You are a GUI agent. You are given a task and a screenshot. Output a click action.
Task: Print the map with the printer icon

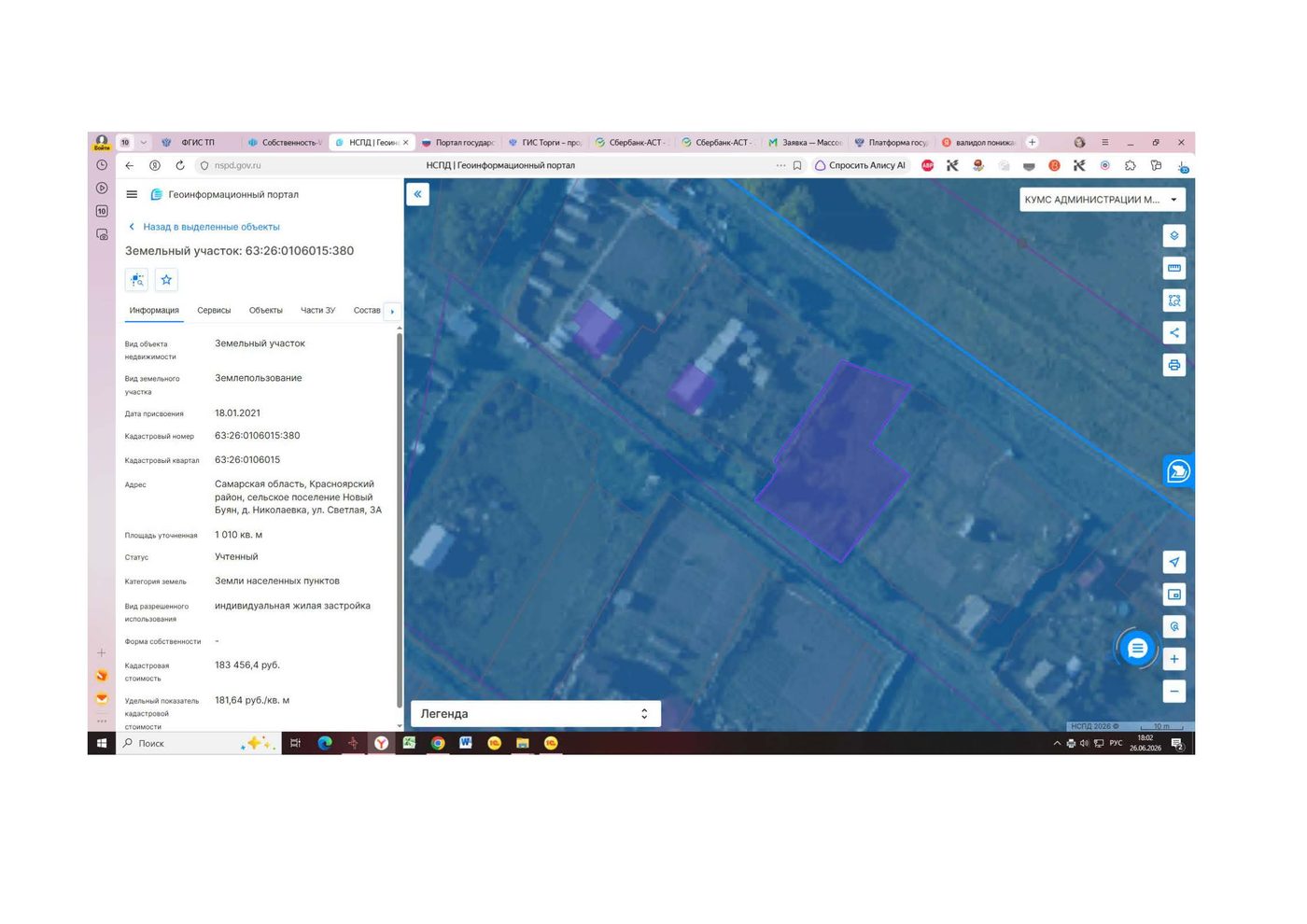click(1173, 365)
